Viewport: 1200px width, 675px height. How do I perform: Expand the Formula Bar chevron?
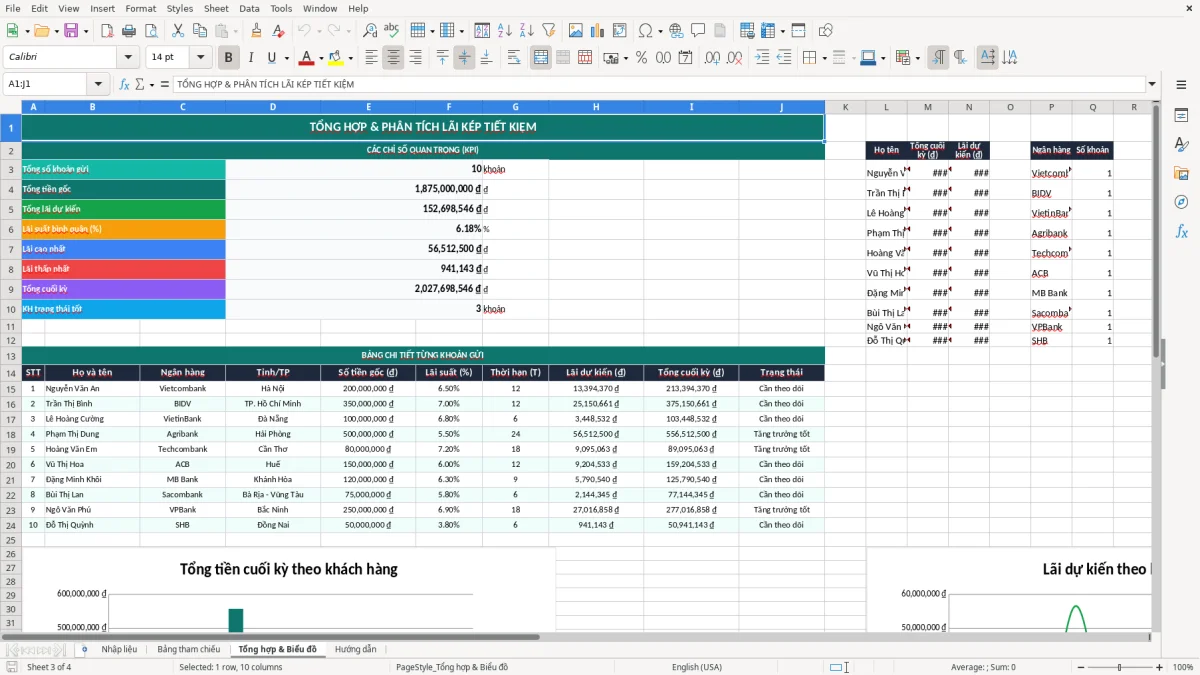coord(1152,84)
